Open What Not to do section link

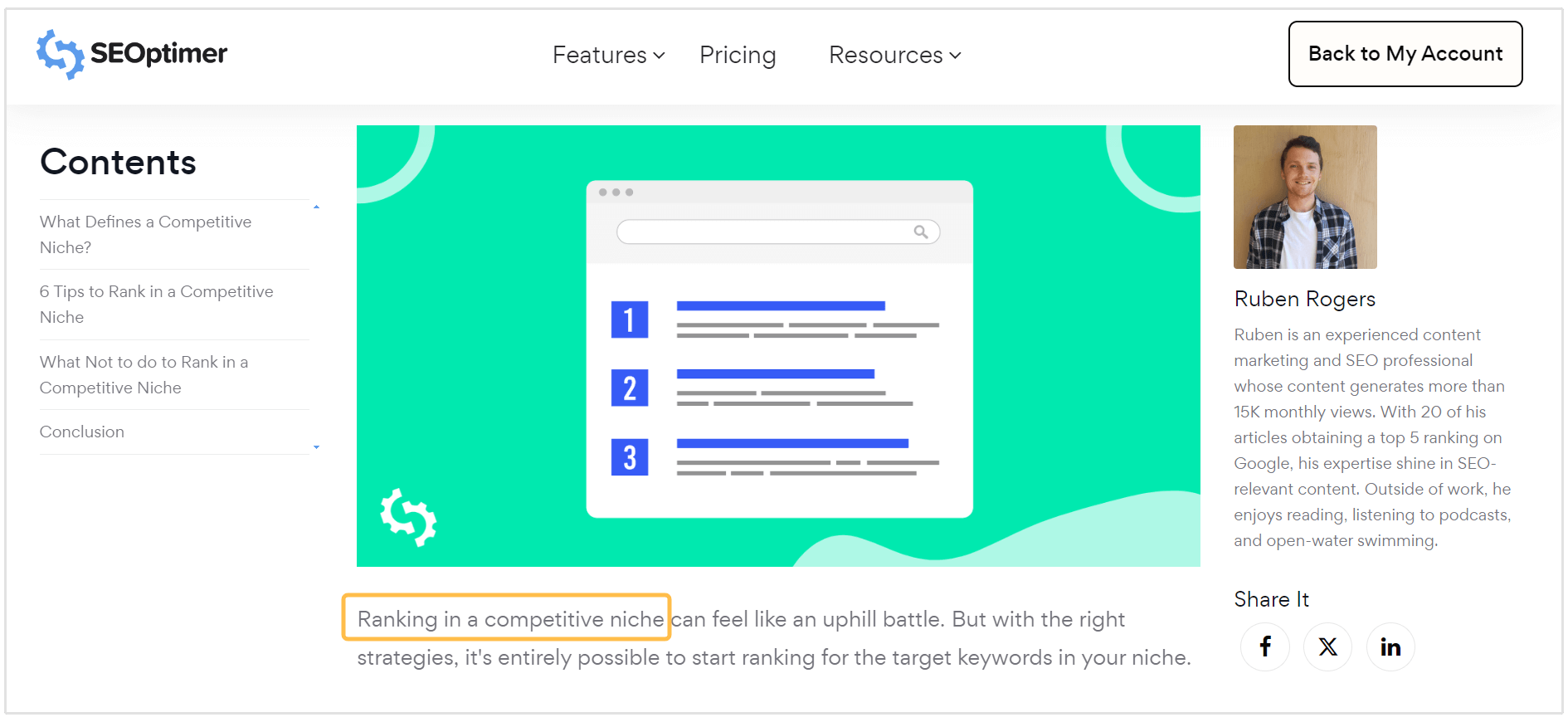tap(144, 374)
